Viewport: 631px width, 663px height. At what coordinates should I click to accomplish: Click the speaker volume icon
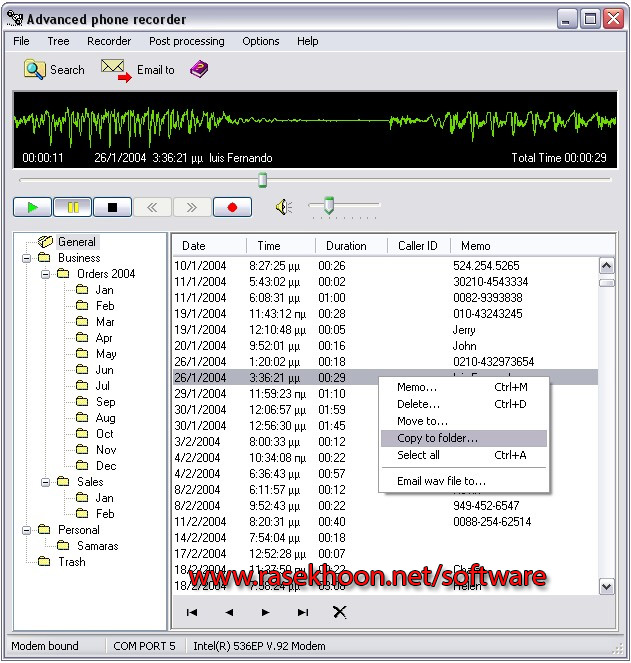(x=284, y=207)
